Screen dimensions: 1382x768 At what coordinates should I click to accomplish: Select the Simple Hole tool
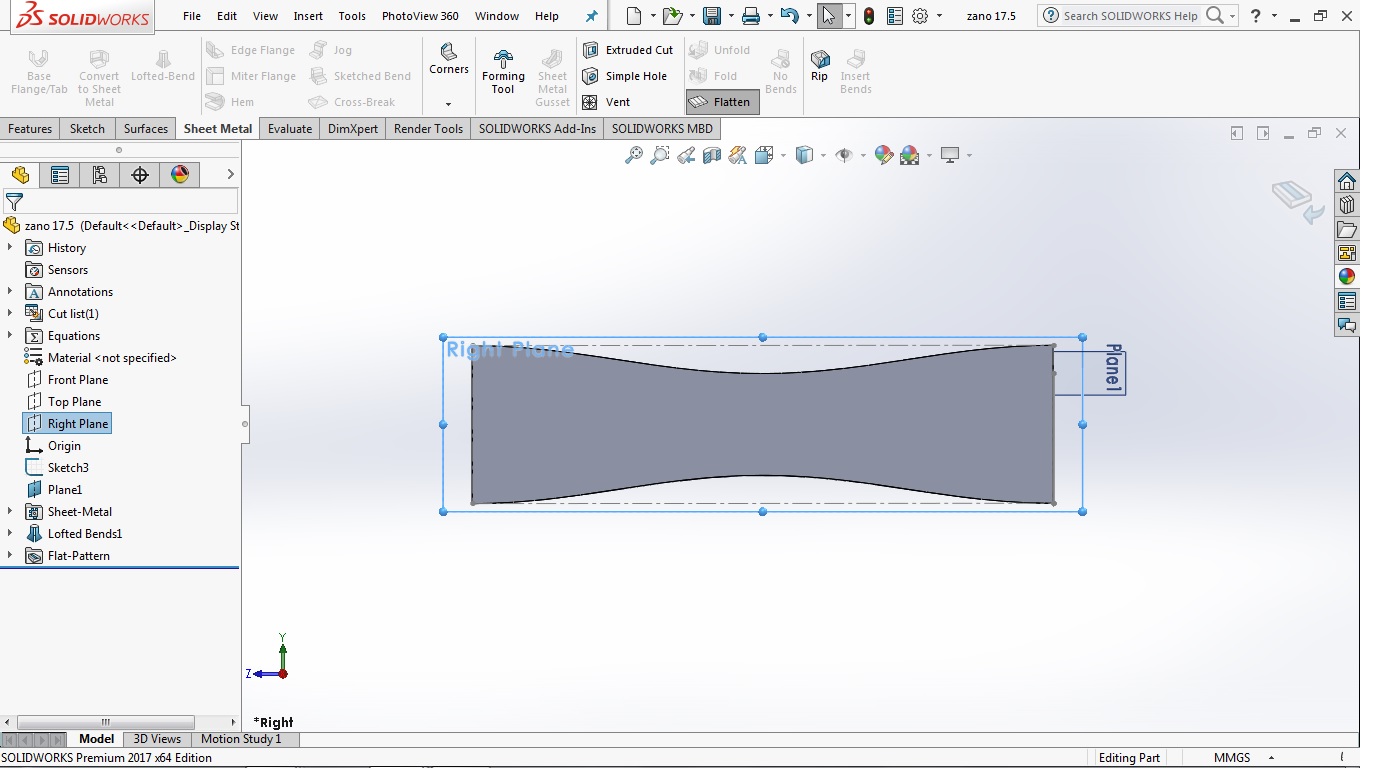click(x=625, y=76)
